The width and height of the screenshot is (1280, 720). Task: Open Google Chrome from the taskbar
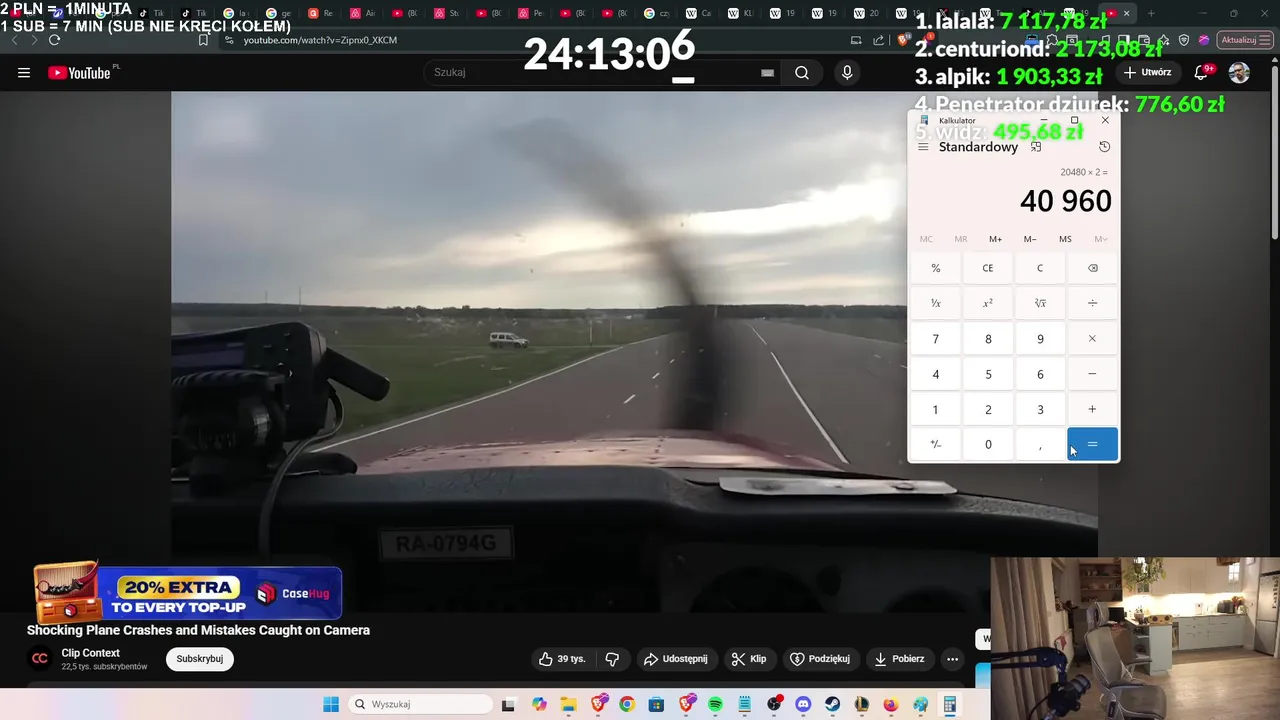pyautogui.click(x=627, y=704)
